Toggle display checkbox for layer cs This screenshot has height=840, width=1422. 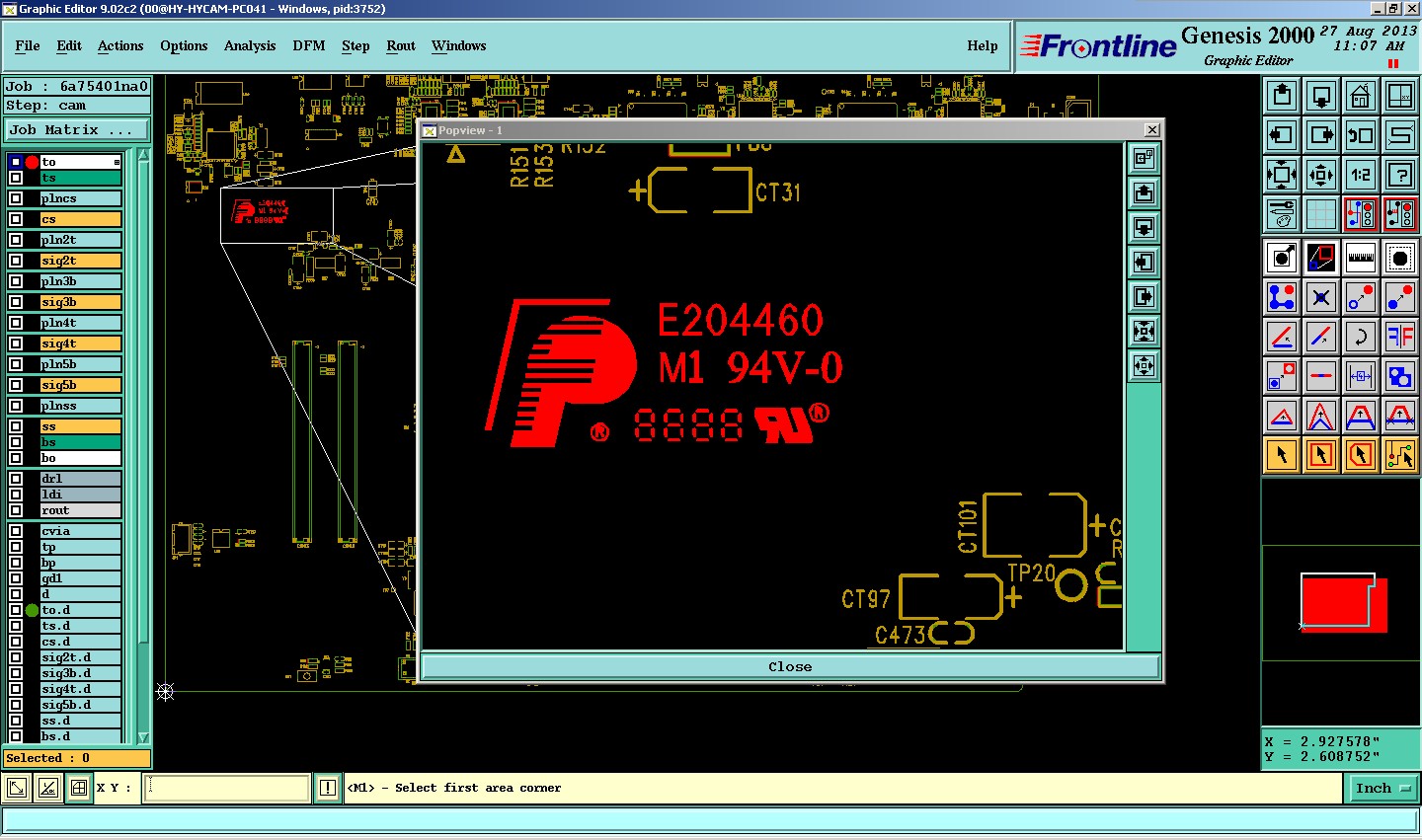point(16,219)
